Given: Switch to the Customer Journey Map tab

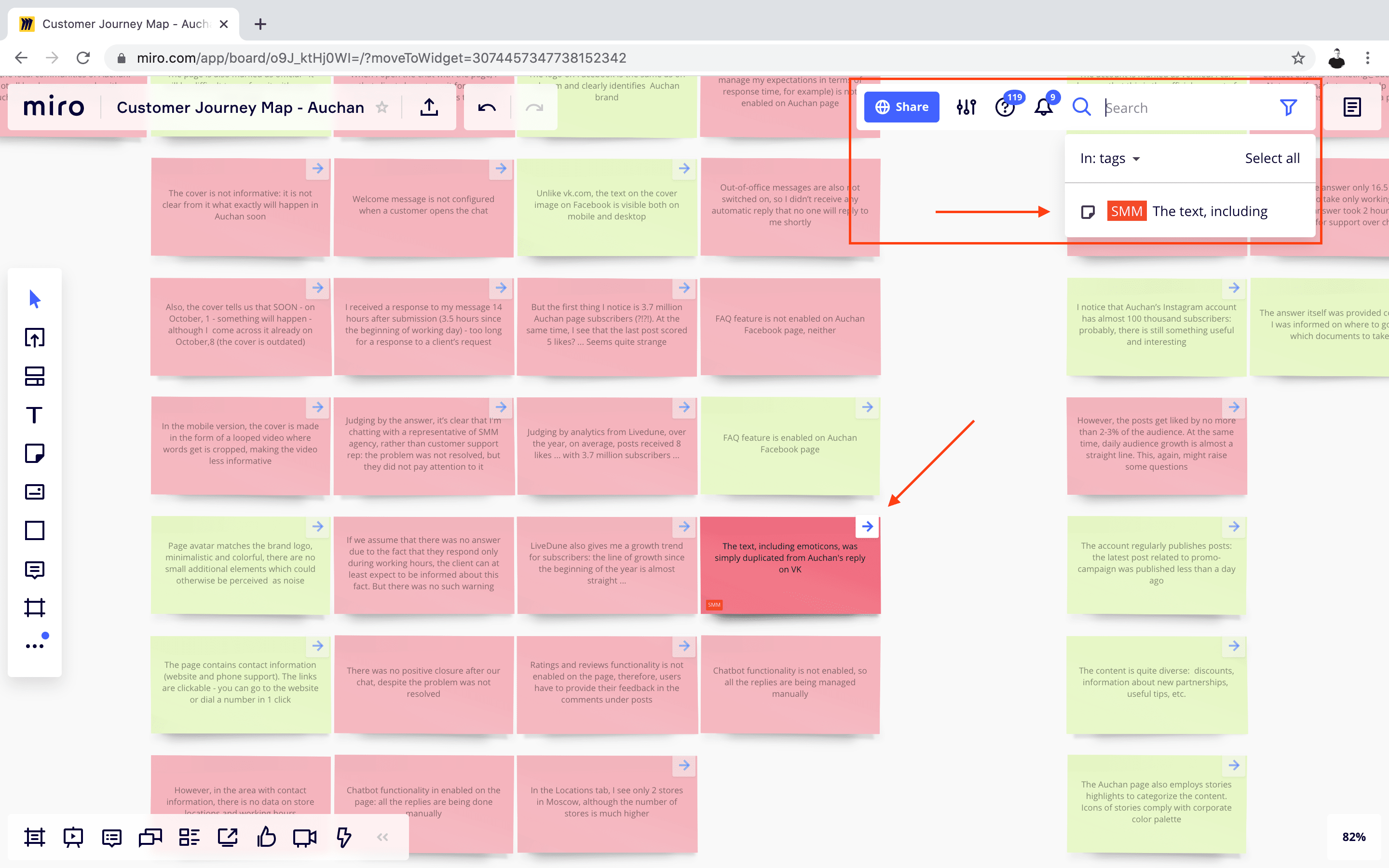Looking at the screenshot, I should pos(124,24).
